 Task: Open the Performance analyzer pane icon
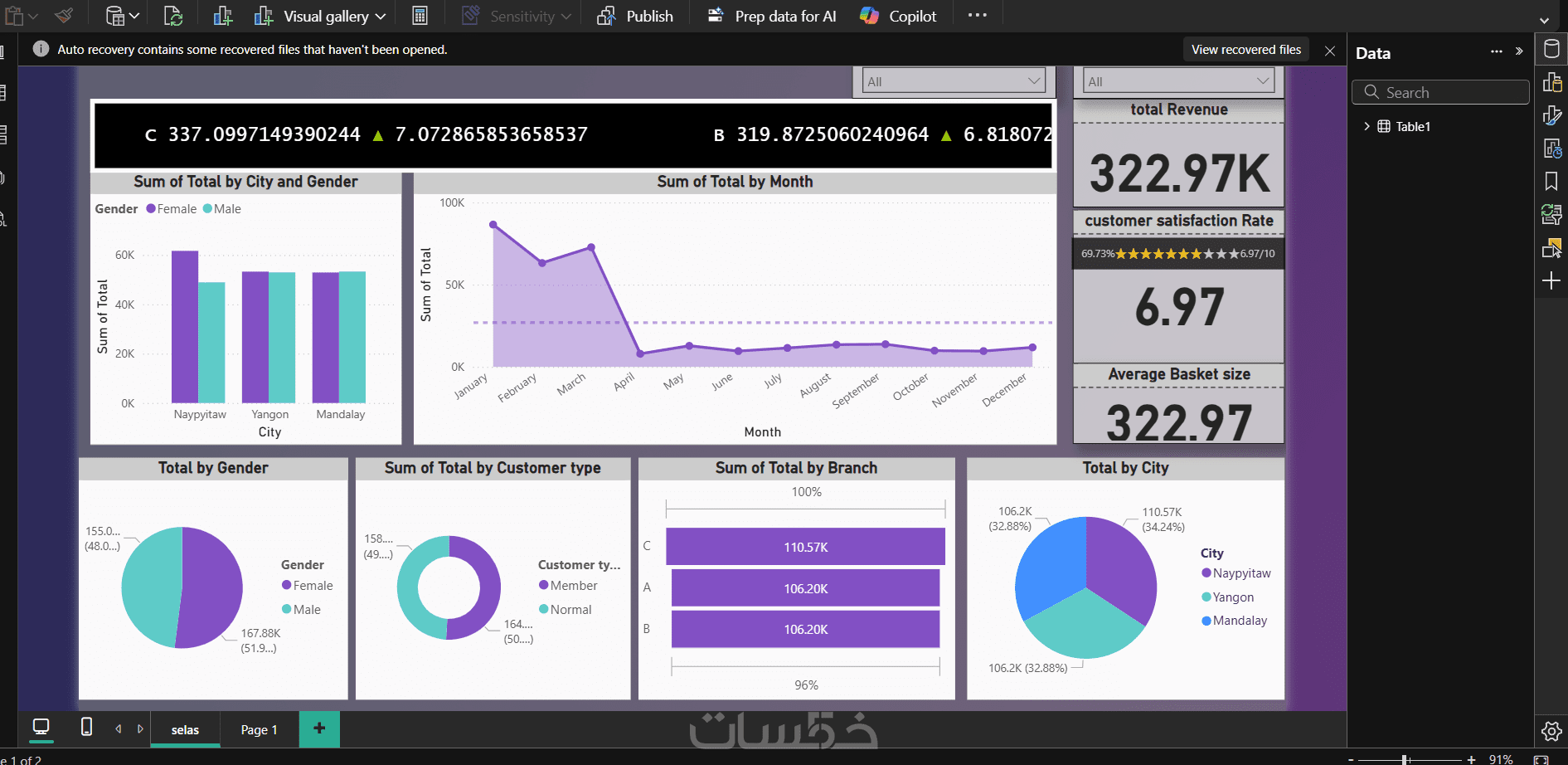point(1551,149)
